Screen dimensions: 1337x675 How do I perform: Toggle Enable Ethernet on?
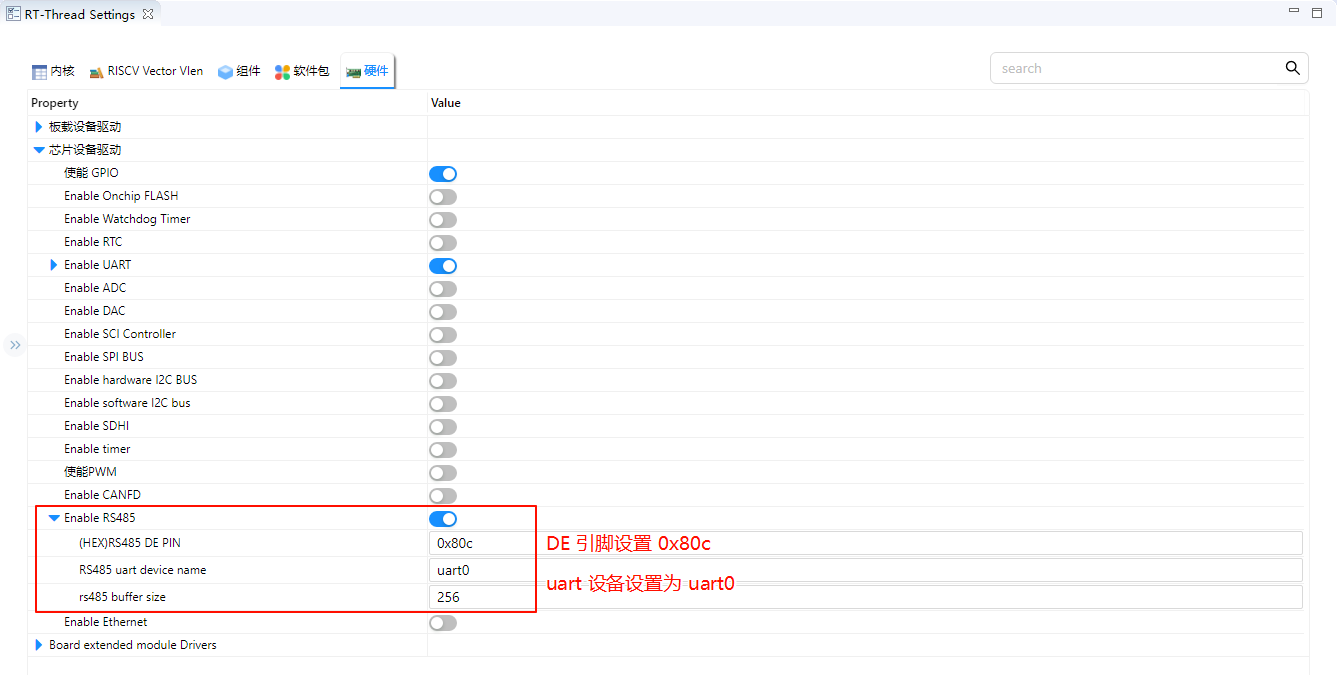(443, 623)
